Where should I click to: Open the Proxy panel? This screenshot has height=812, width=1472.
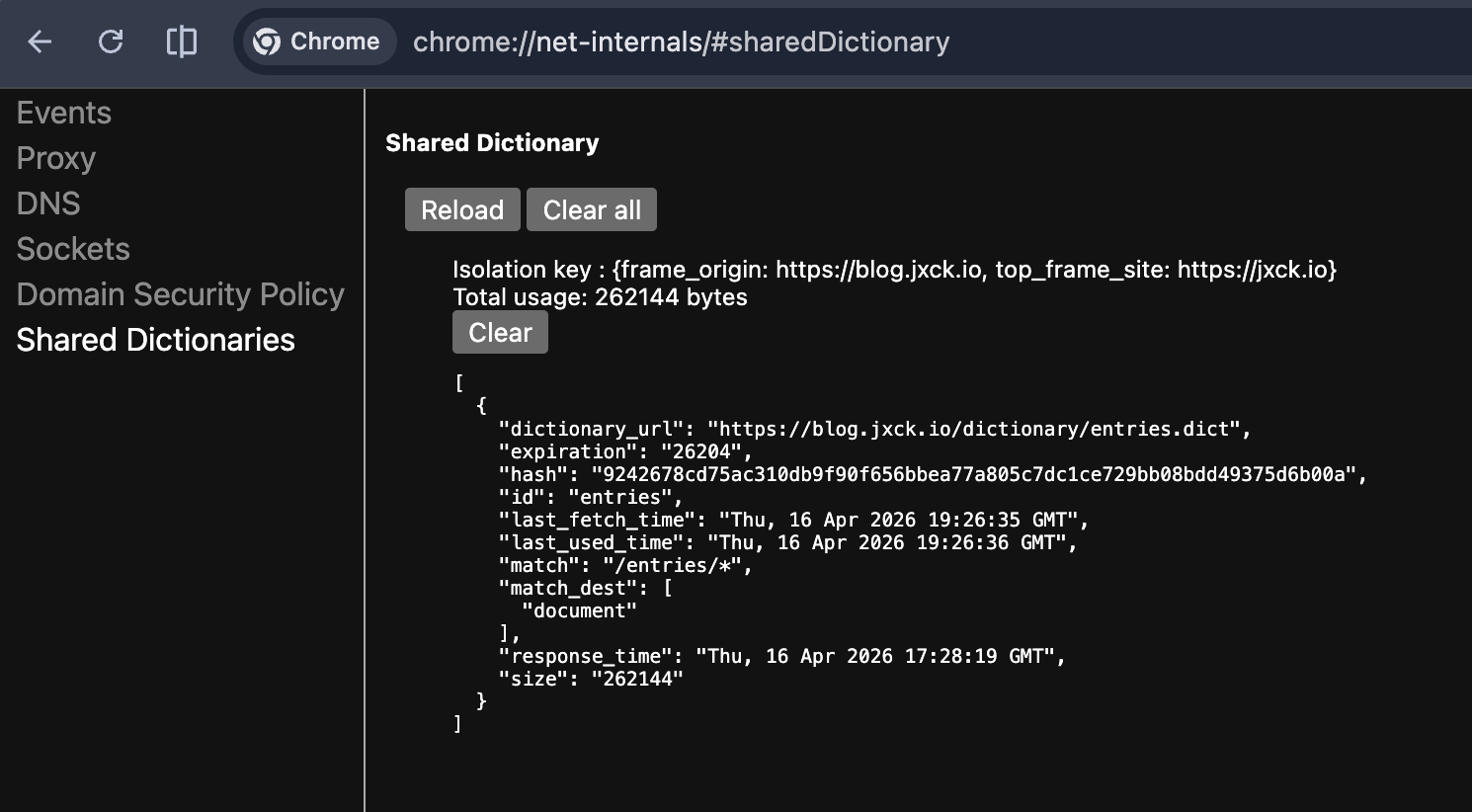tap(55, 158)
